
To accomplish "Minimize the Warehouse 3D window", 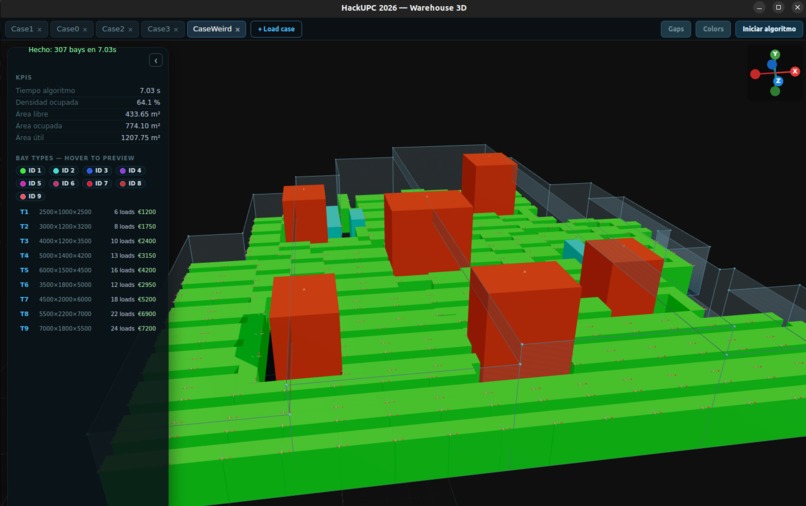I will pyautogui.click(x=759, y=8).
